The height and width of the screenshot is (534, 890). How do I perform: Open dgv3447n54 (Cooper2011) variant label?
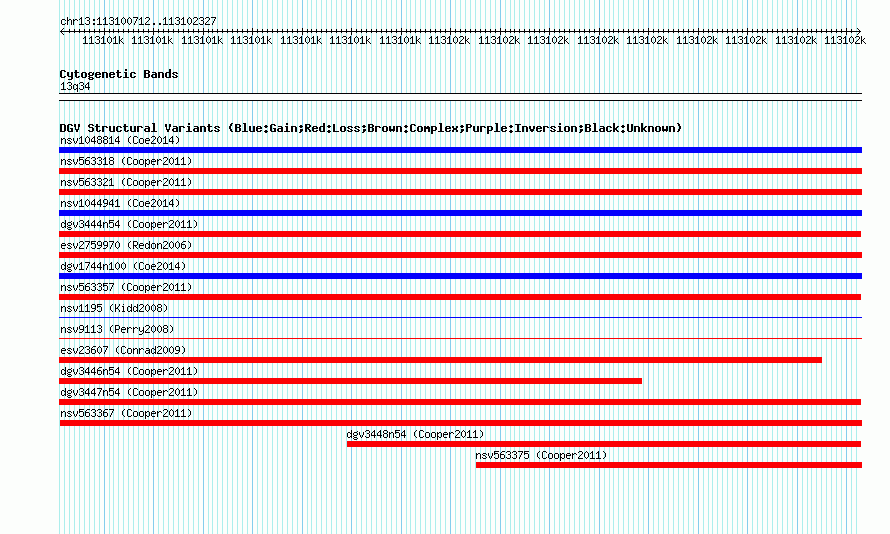tap(129, 392)
